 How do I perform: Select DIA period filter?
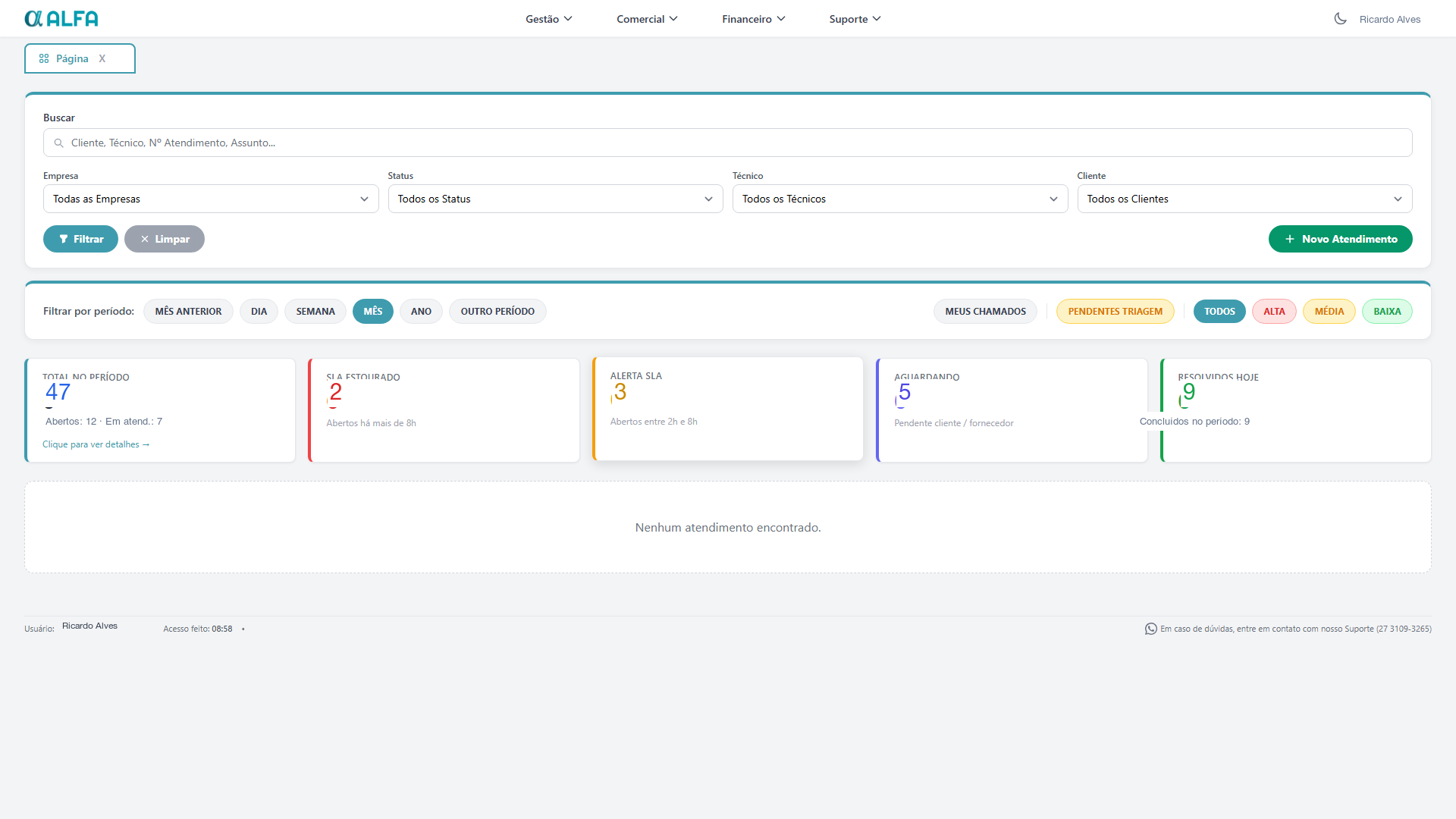point(259,311)
